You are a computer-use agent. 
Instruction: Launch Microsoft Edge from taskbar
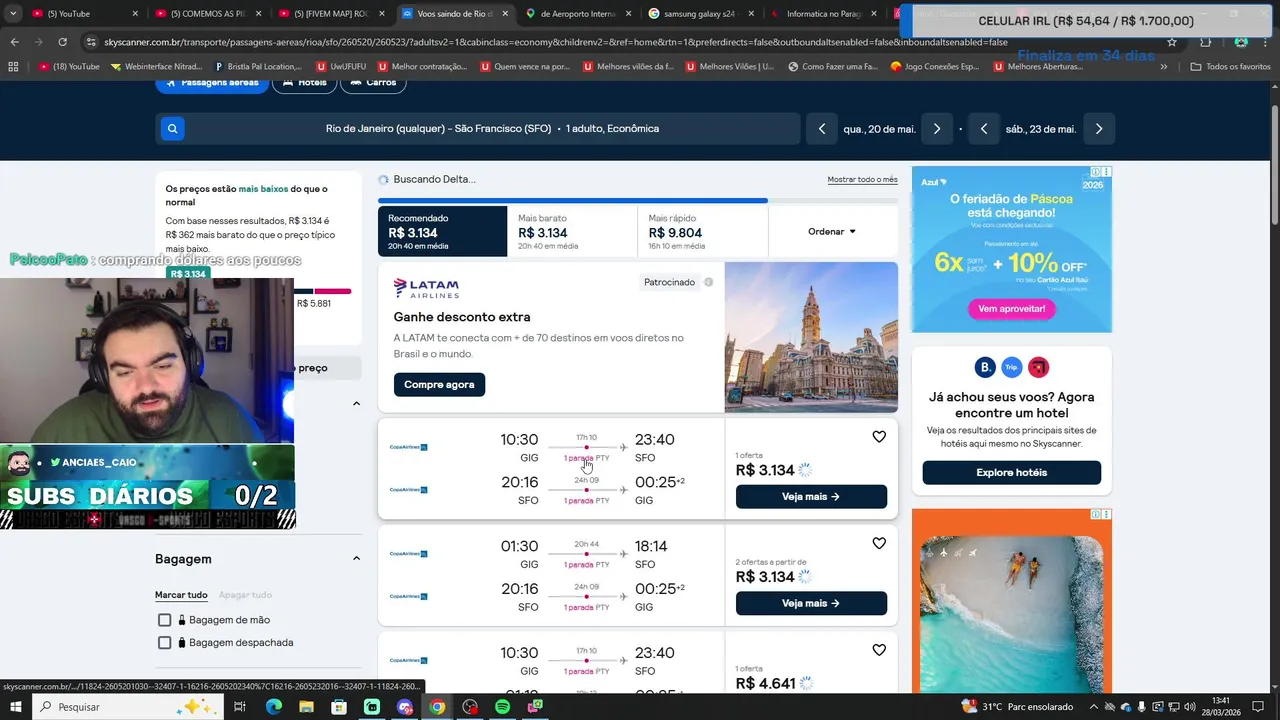pos(273,707)
